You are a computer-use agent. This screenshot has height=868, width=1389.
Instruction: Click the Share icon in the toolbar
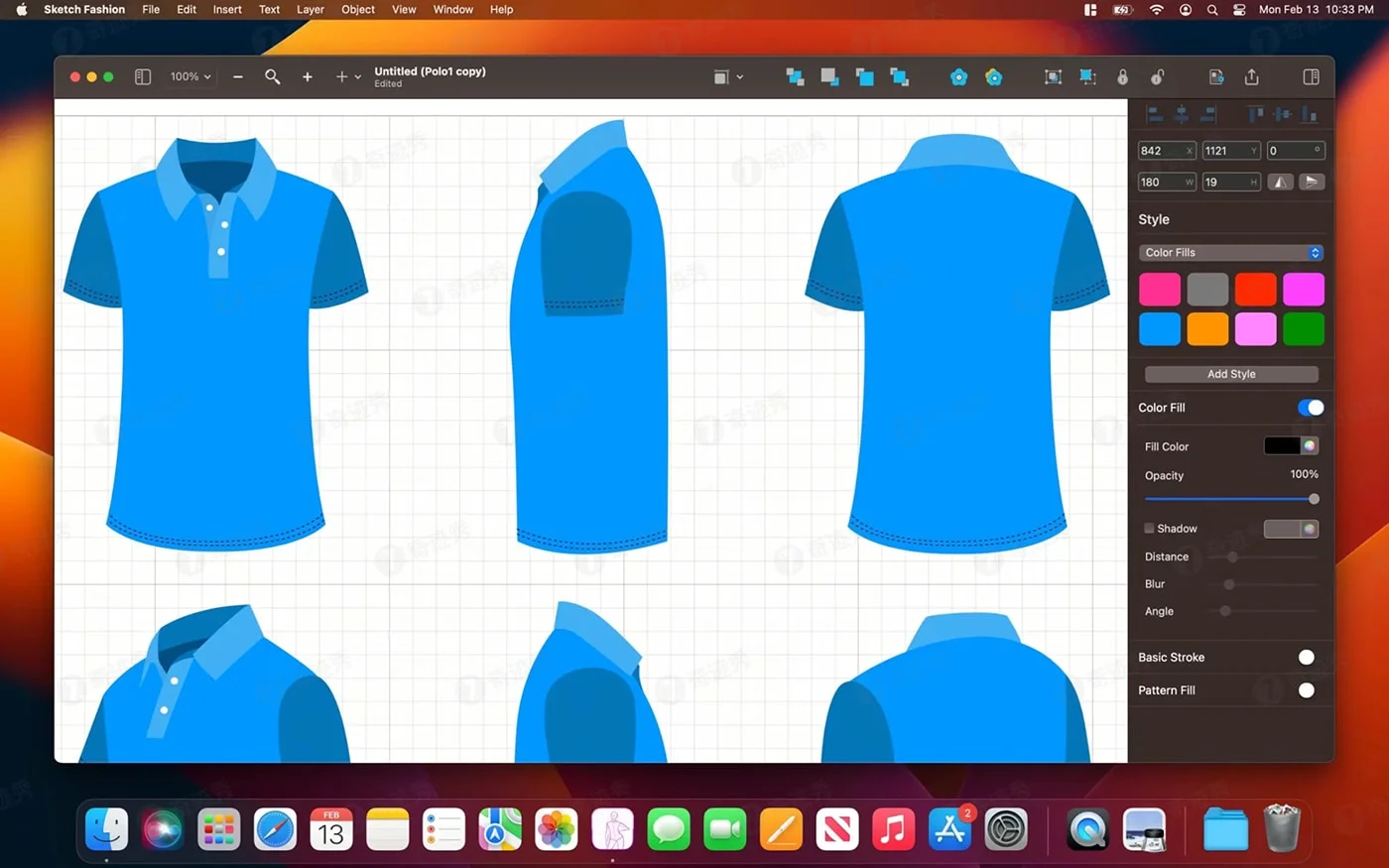point(1251,76)
